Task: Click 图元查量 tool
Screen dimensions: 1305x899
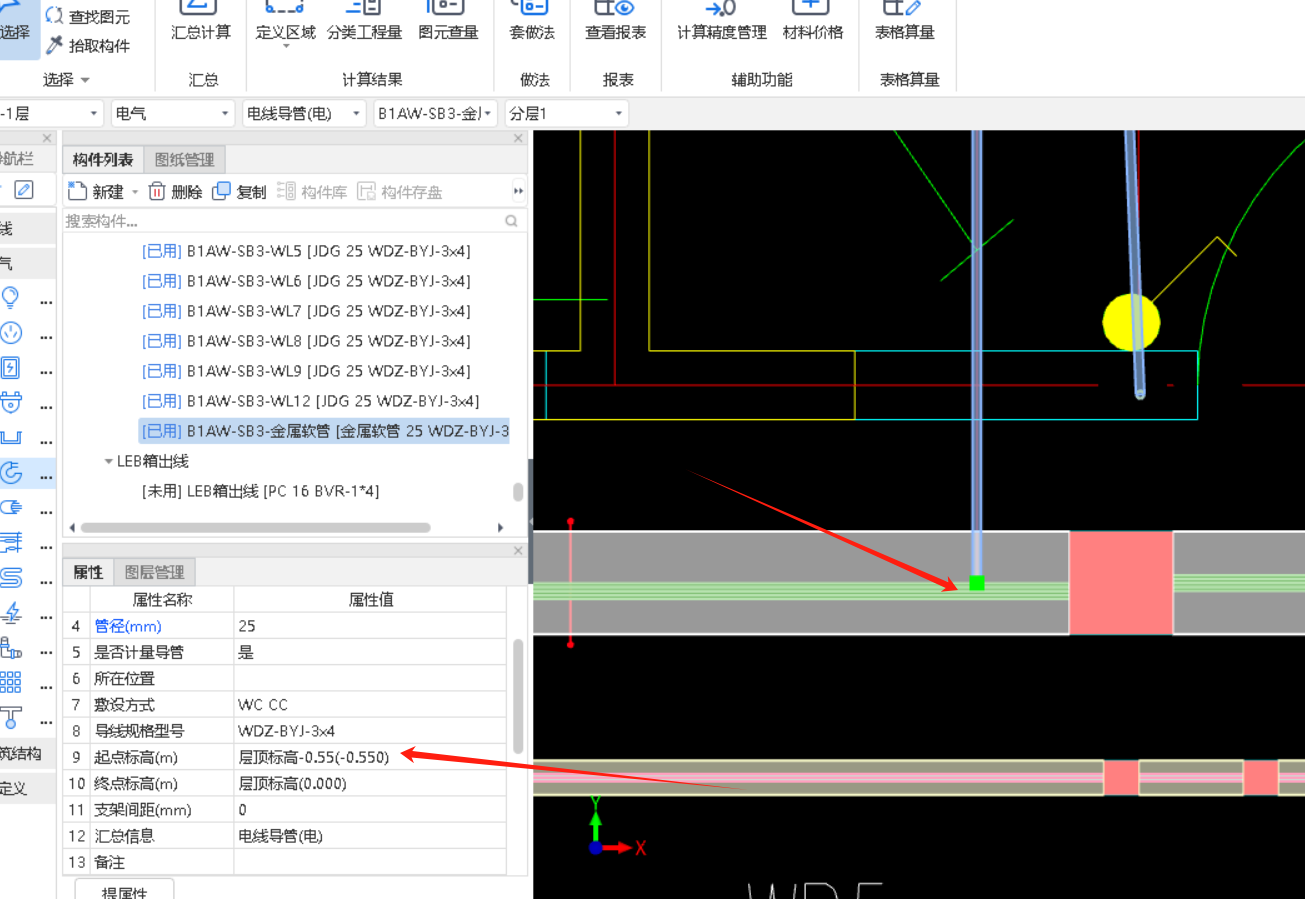Action: 448,22
